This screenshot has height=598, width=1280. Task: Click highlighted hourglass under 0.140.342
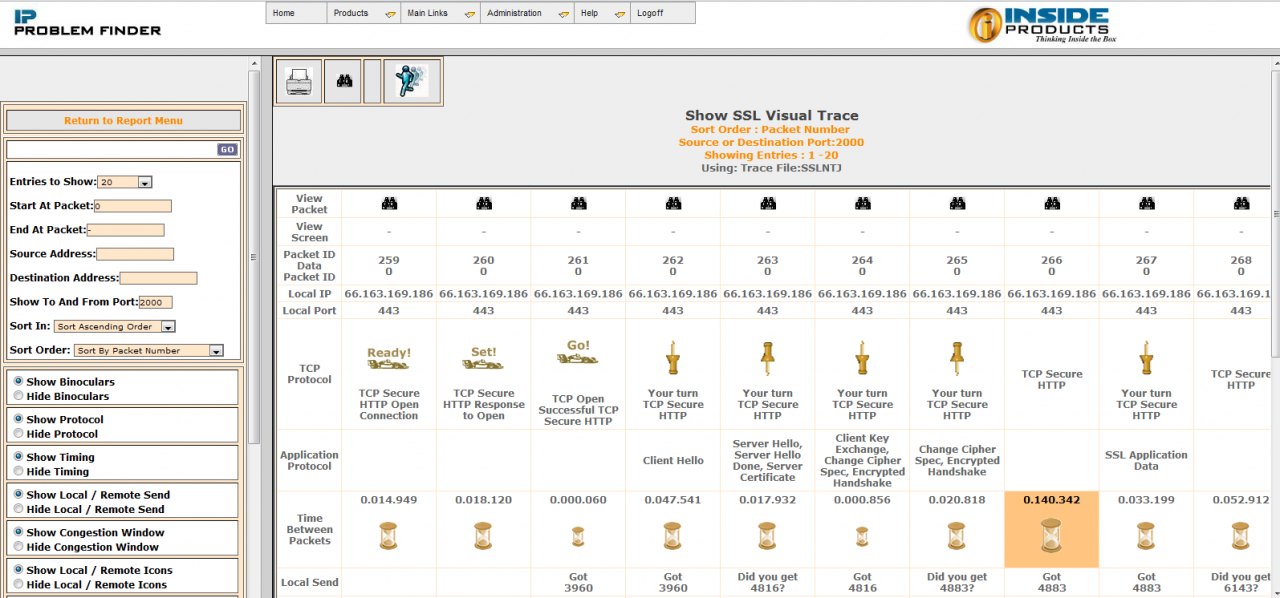tap(1052, 540)
